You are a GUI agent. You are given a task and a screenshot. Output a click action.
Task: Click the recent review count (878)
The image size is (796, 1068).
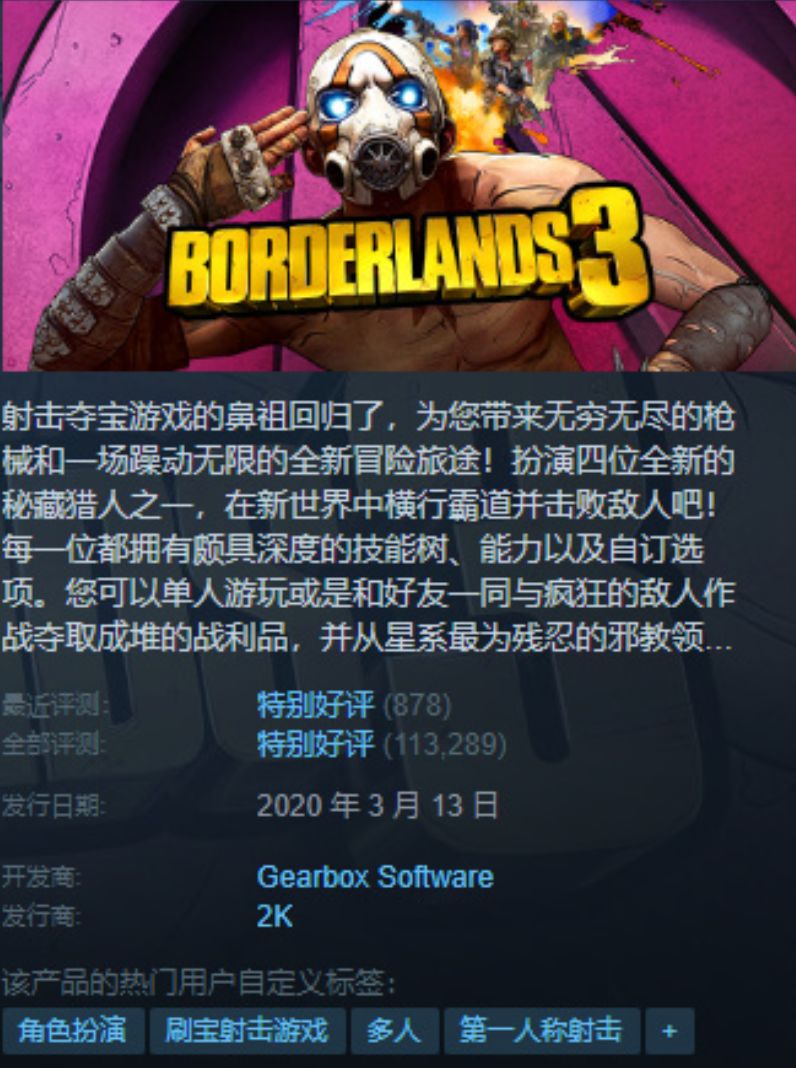417,705
